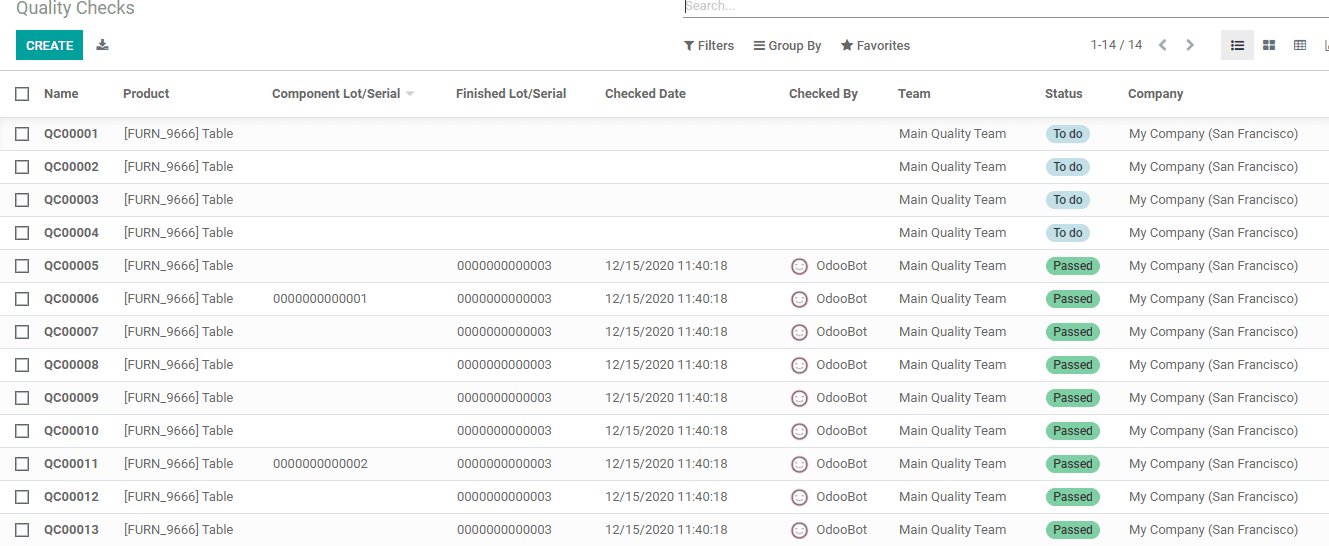Click checked date in QC00009 row

(x=666, y=398)
